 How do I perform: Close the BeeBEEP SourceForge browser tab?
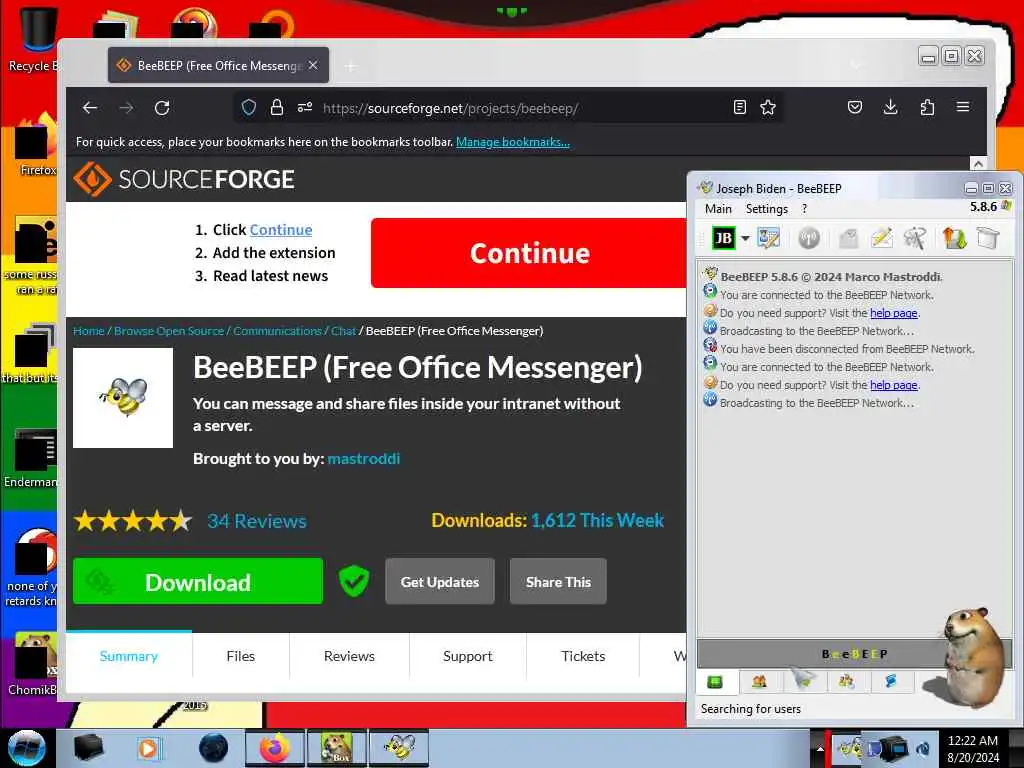313,65
